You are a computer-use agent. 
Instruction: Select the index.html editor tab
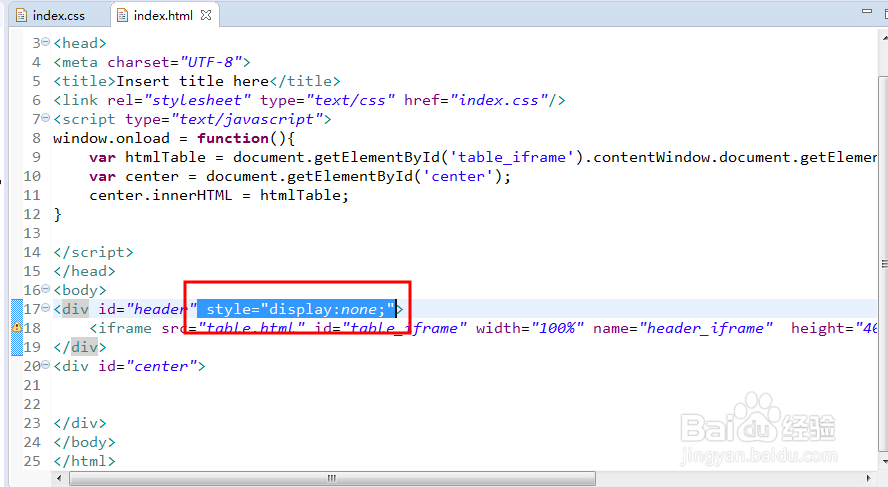pyautogui.click(x=163, y=15)
